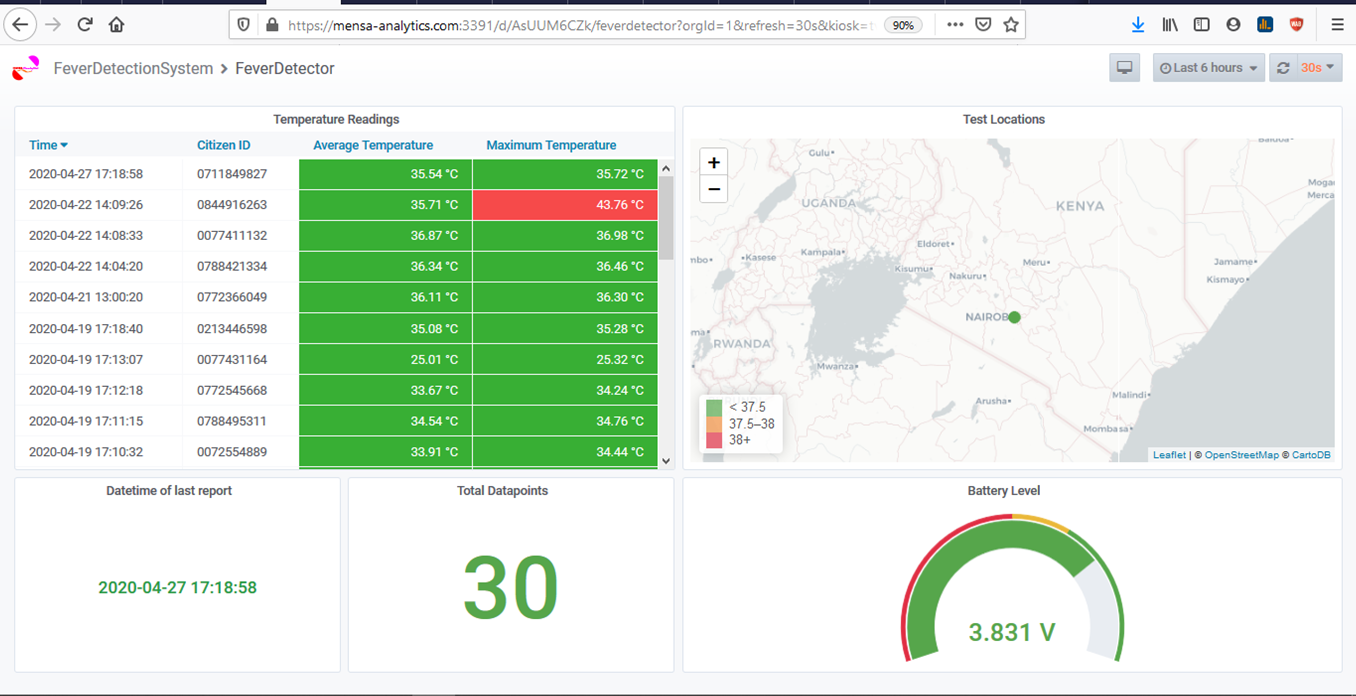Zoom out on the Test Locations map

coord(713,189)
